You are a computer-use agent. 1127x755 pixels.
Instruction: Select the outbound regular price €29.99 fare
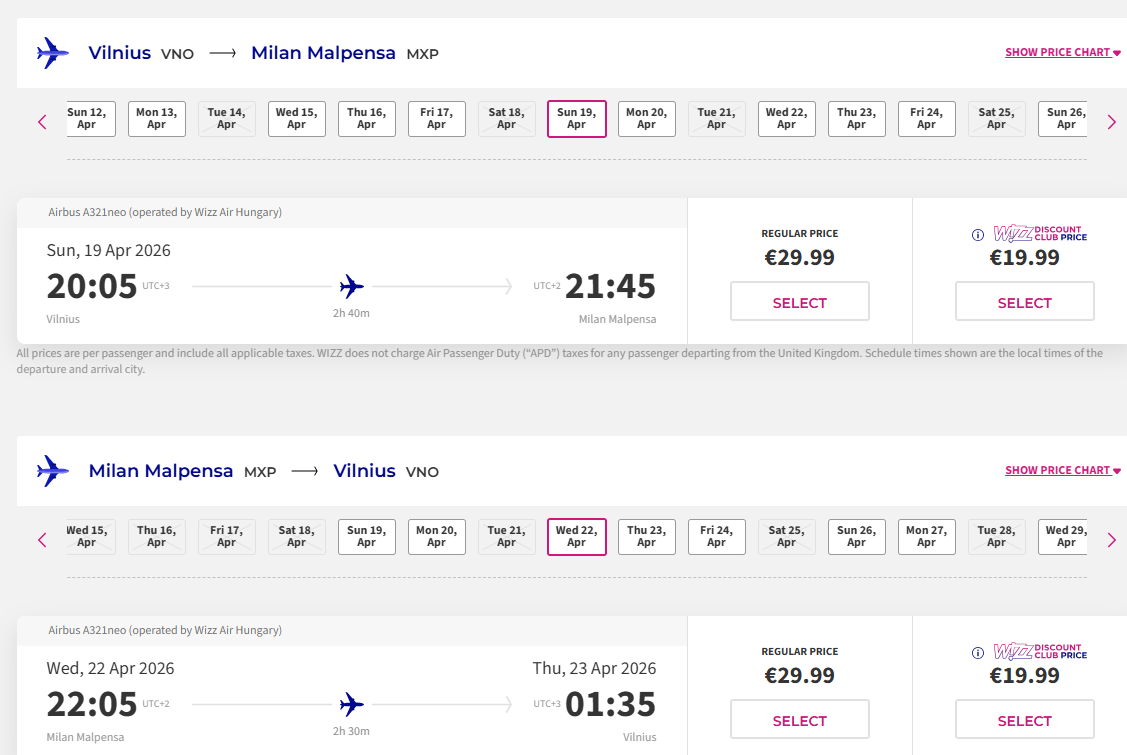tap(800, 302)
